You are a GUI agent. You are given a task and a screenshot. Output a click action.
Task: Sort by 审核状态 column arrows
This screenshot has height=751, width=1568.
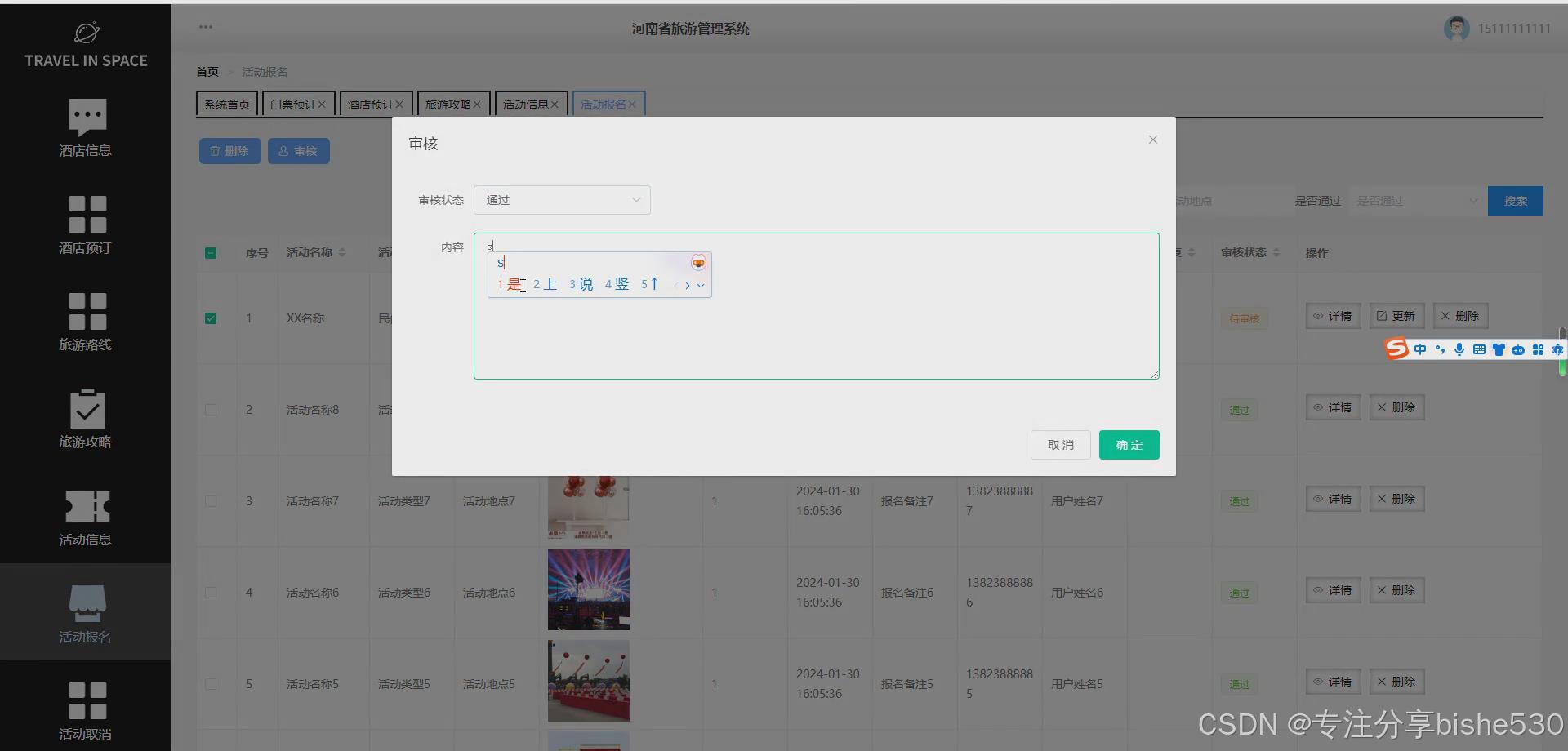pyautogui.click(x=1276, y=253)
